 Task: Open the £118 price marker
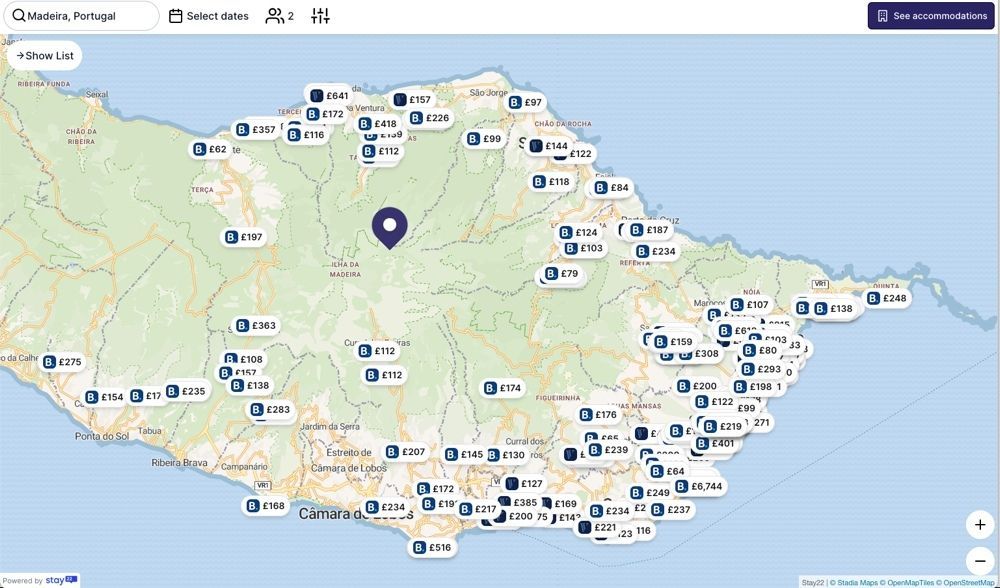(552, 182)
